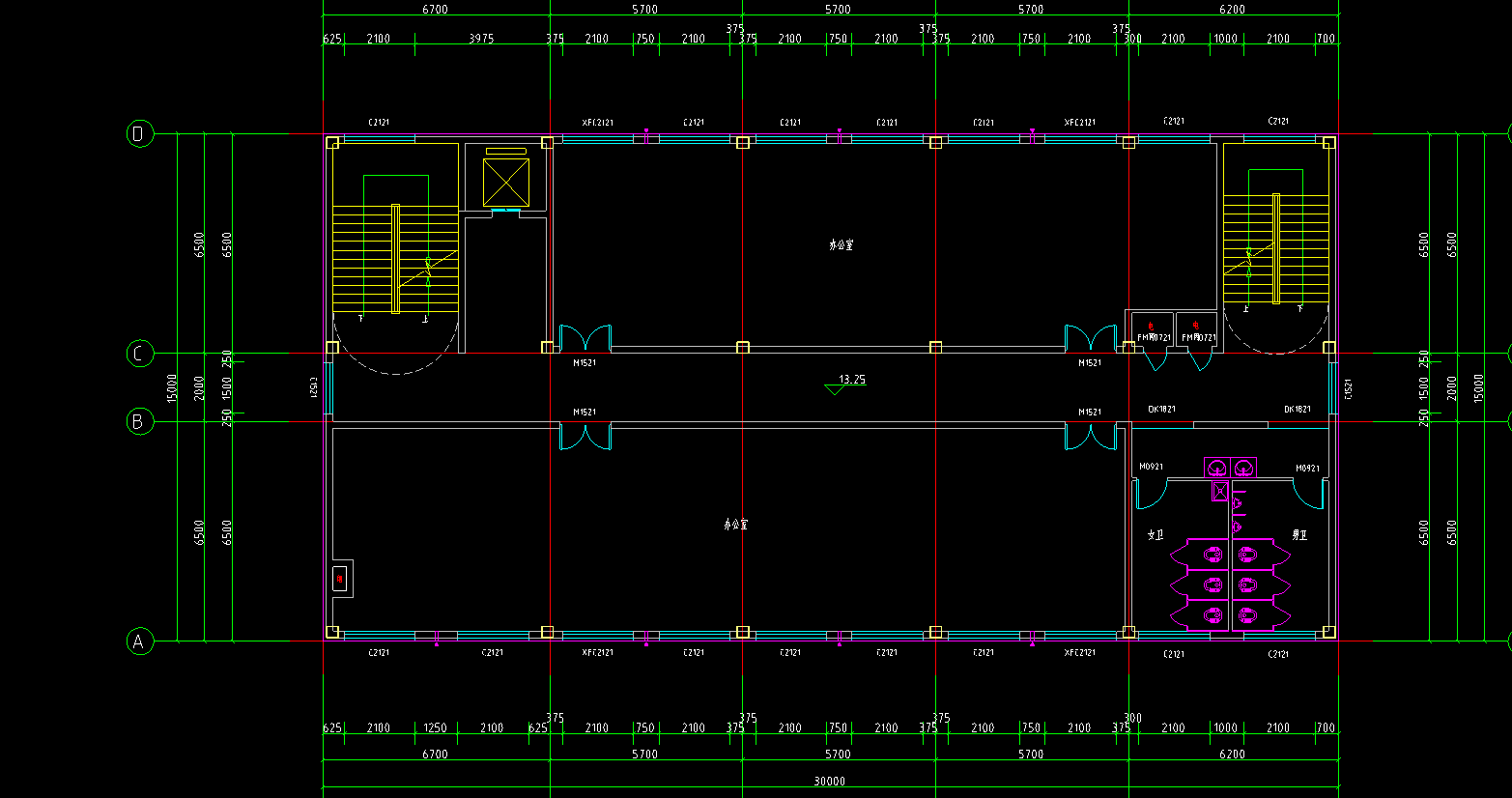Select the women's washroom door swing arc

[1153, 495]
